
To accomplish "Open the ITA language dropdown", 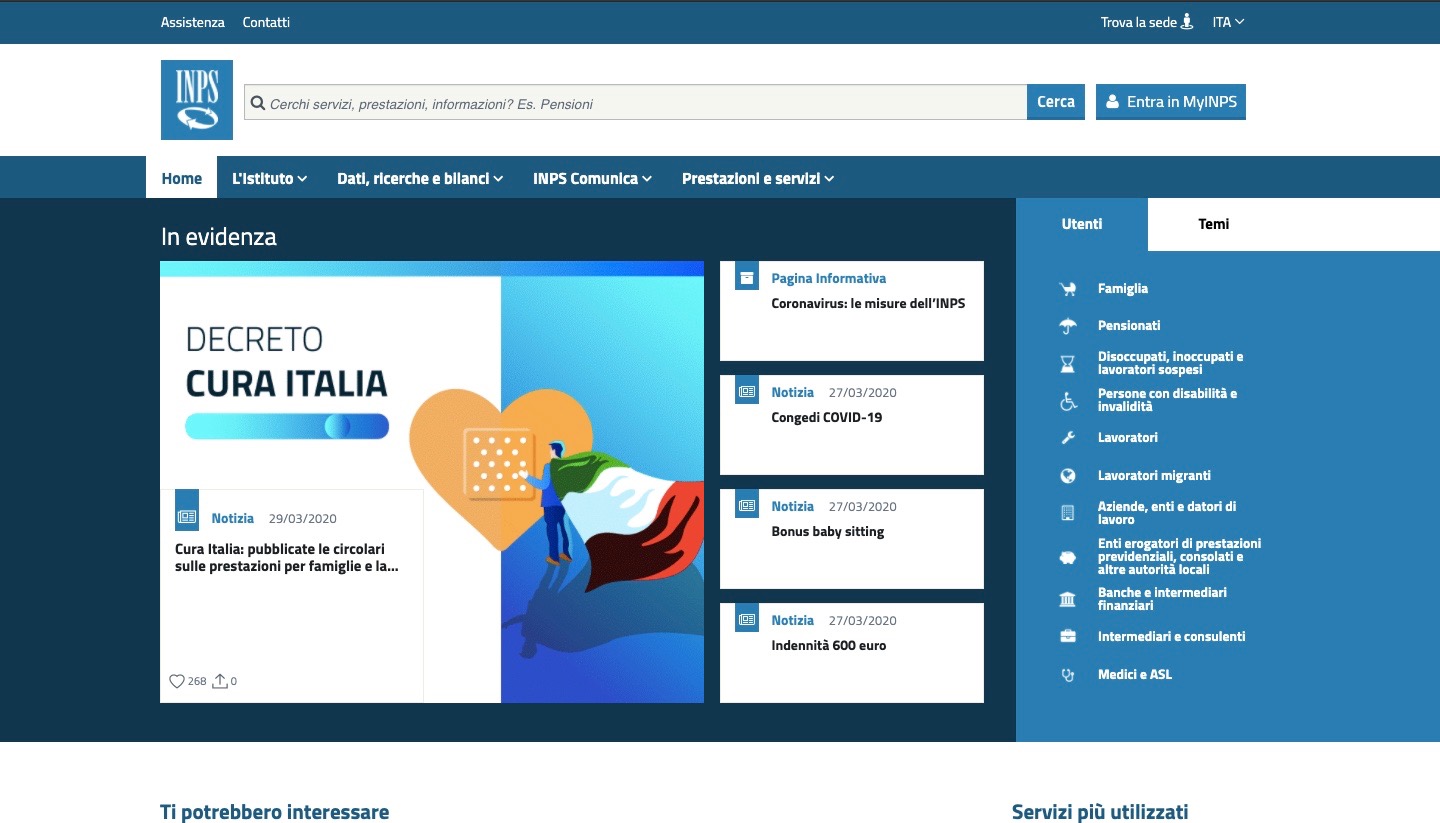I will (x=1228, y=22).
